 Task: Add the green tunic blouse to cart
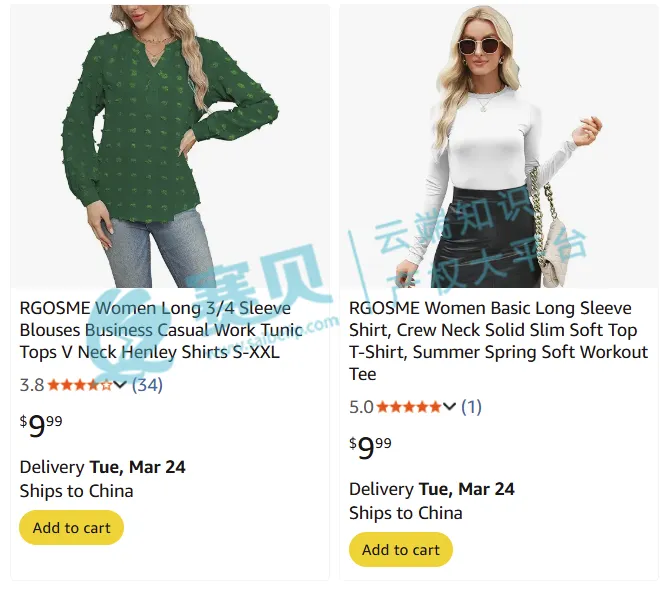71,528
